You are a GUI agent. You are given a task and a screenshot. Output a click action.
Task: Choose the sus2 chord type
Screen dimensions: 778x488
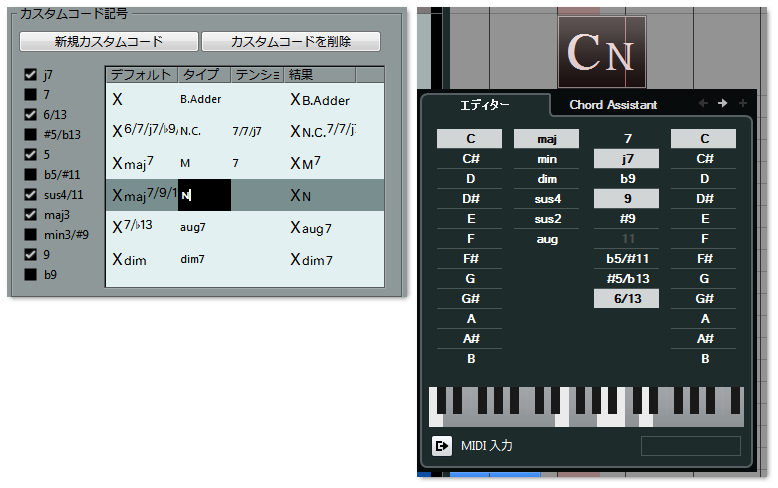tap(546, 219)
